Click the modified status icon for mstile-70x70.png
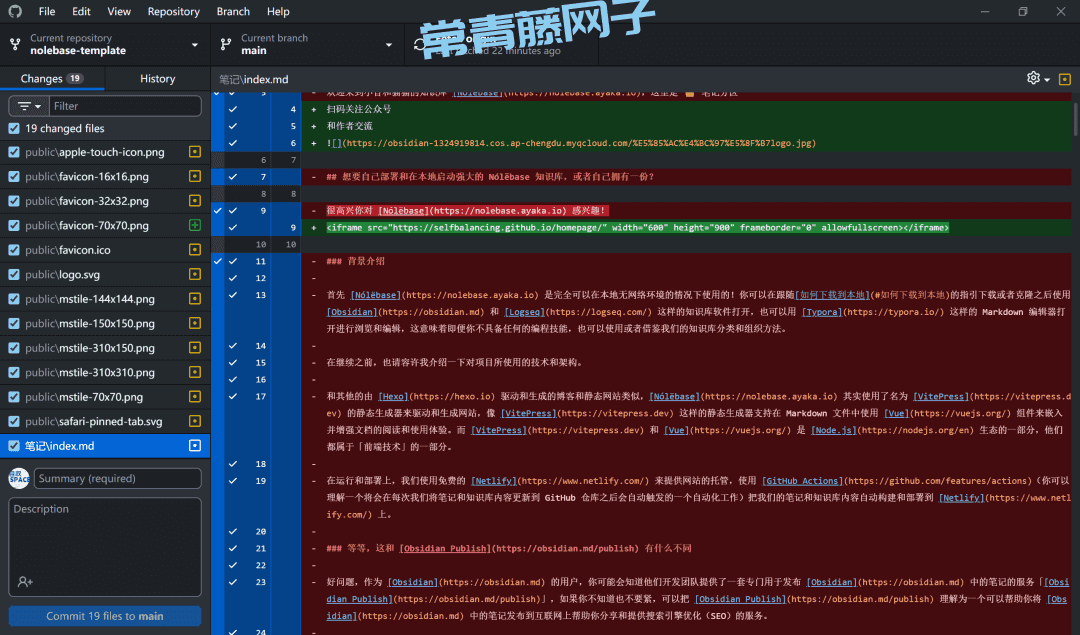This screenshot has width=1080, height=635. [195, 396]
